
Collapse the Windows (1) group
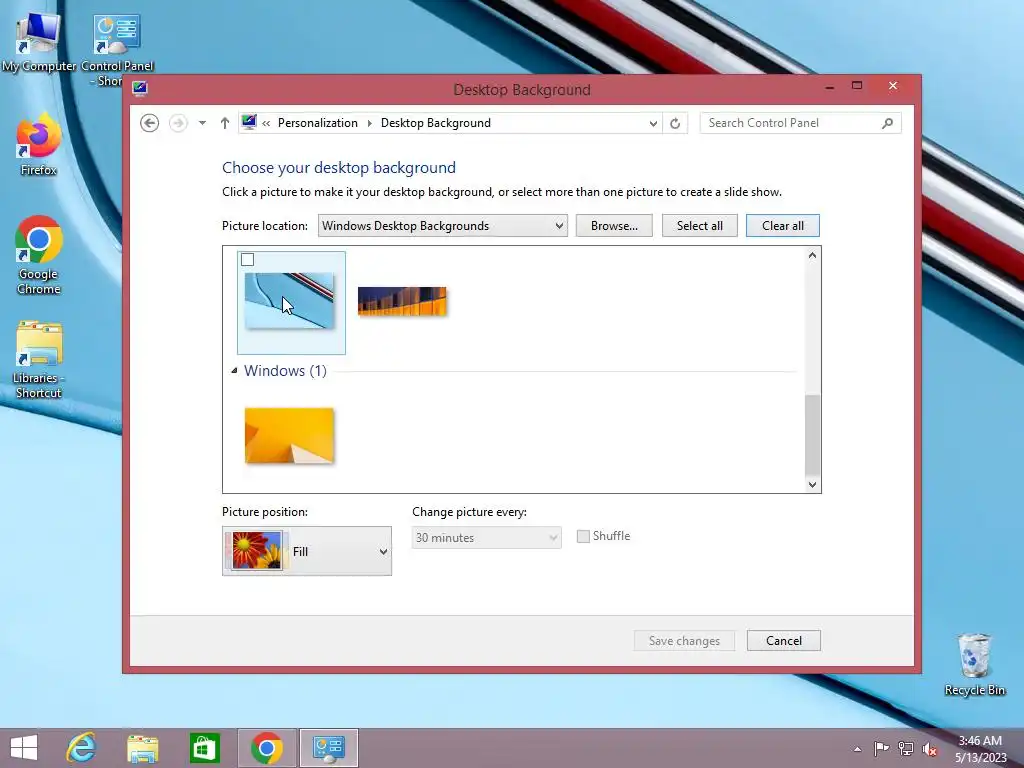[x=234, y=370]
